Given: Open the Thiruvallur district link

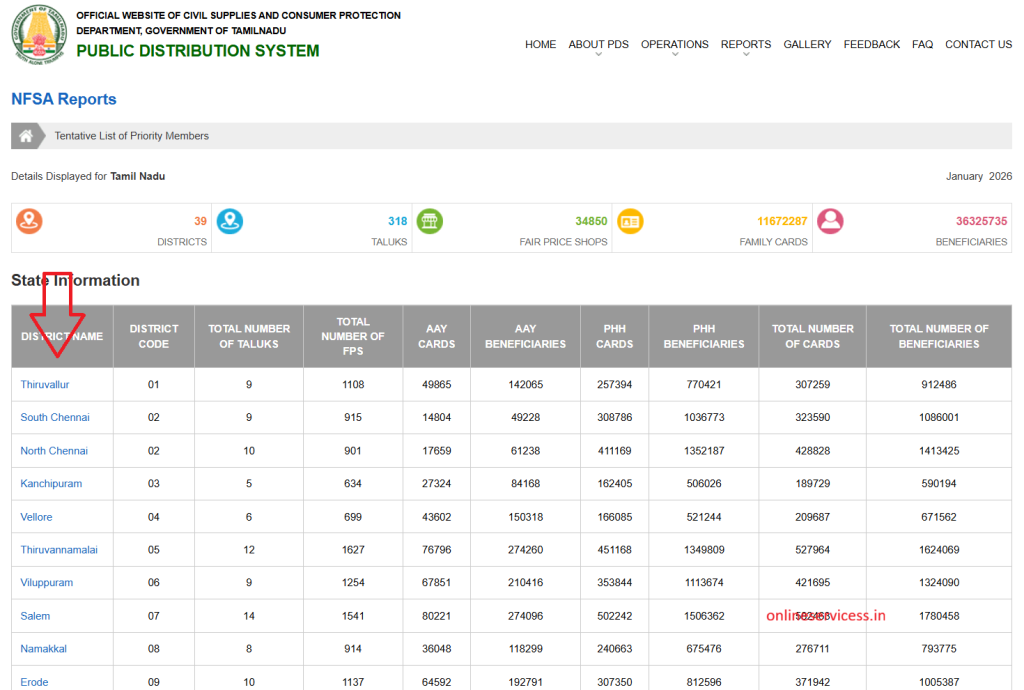Looking at the screenshot, I should 45,385.
